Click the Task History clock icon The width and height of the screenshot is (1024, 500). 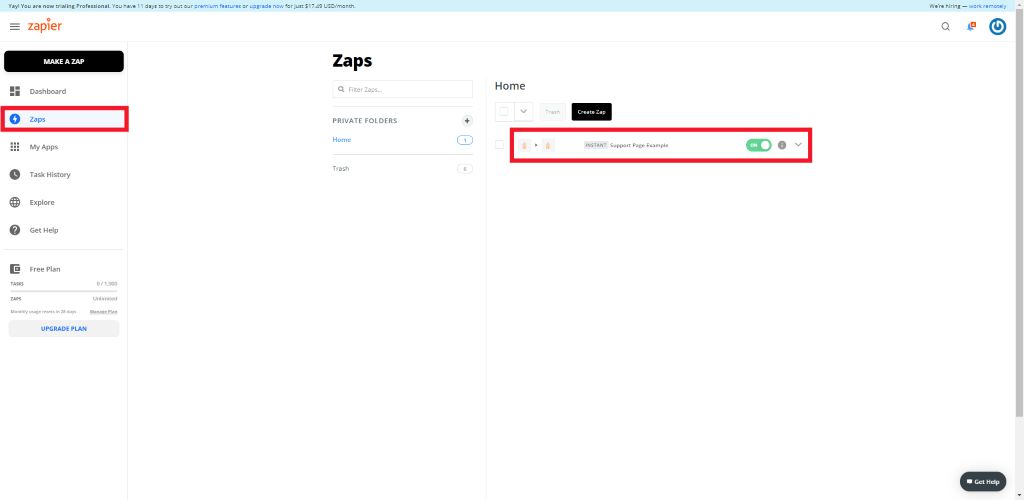tap(15, 175)
